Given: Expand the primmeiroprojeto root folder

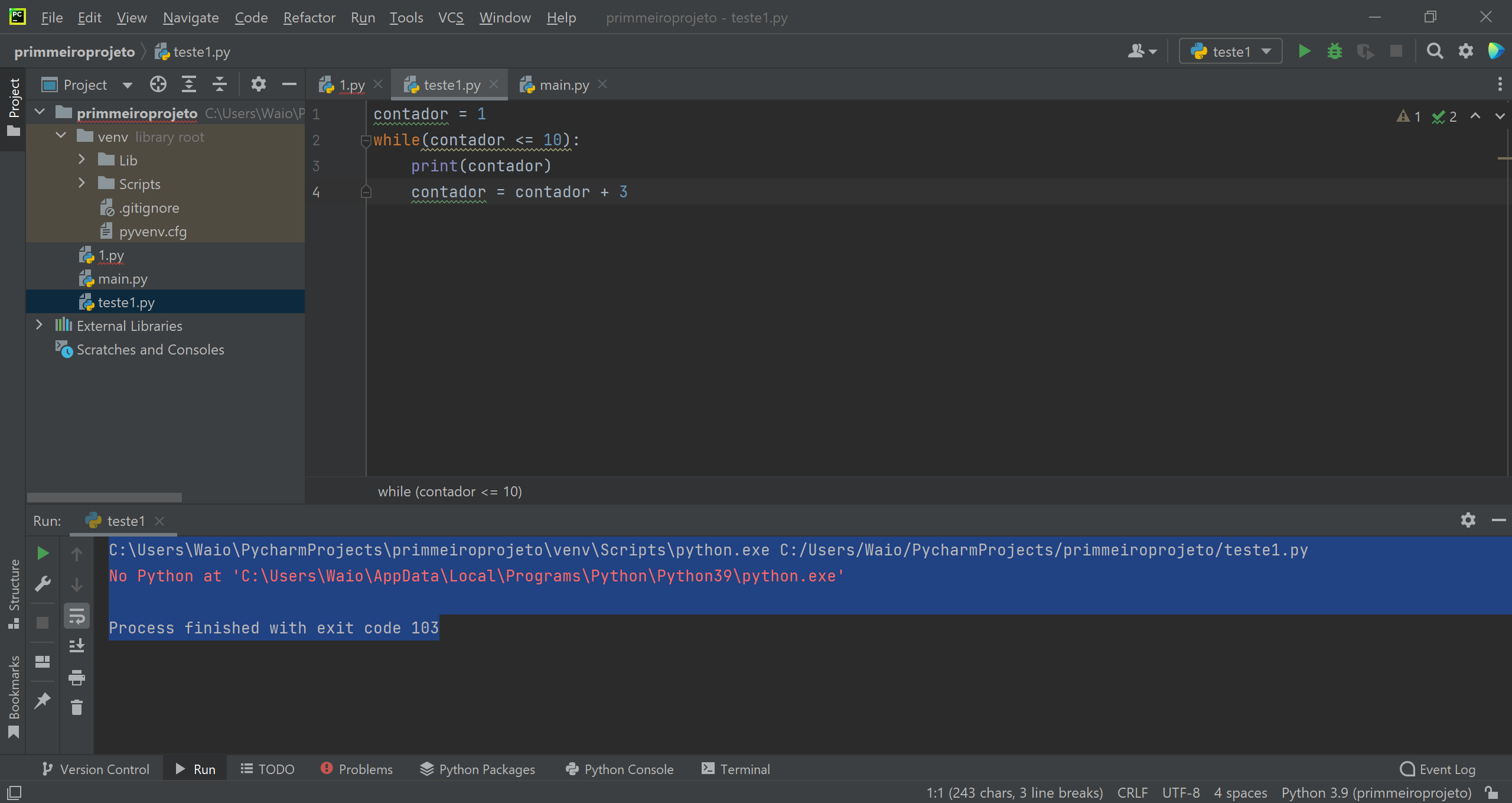Looking at the screenshot, I should pos(39,113).
